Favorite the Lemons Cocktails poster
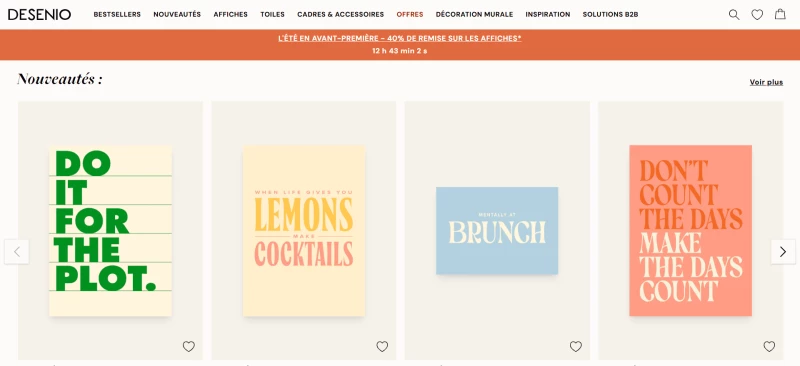Image resolution: width=800 pixels, height=366 pixels. 382,347
